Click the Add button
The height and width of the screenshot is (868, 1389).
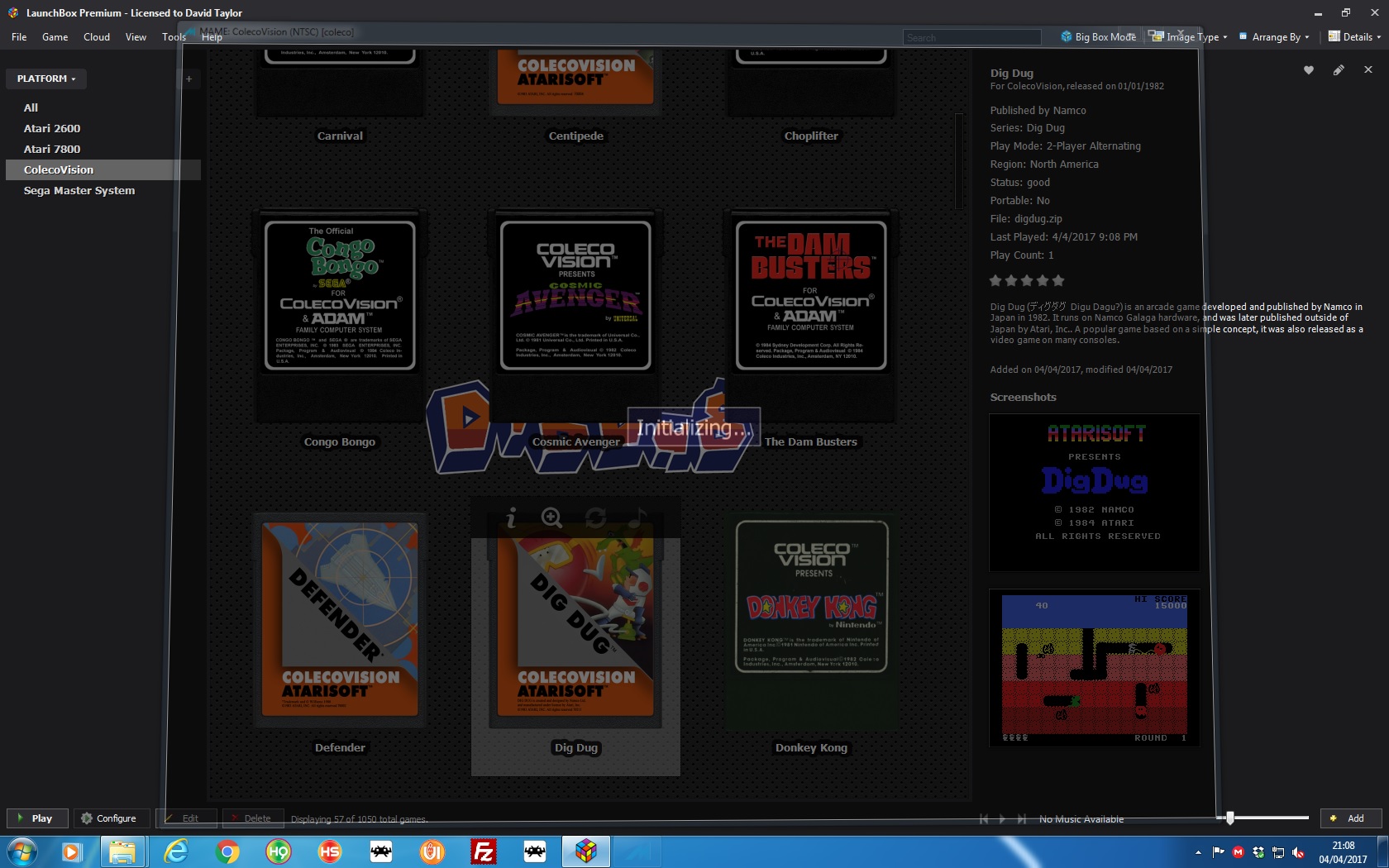point(1351,818)
